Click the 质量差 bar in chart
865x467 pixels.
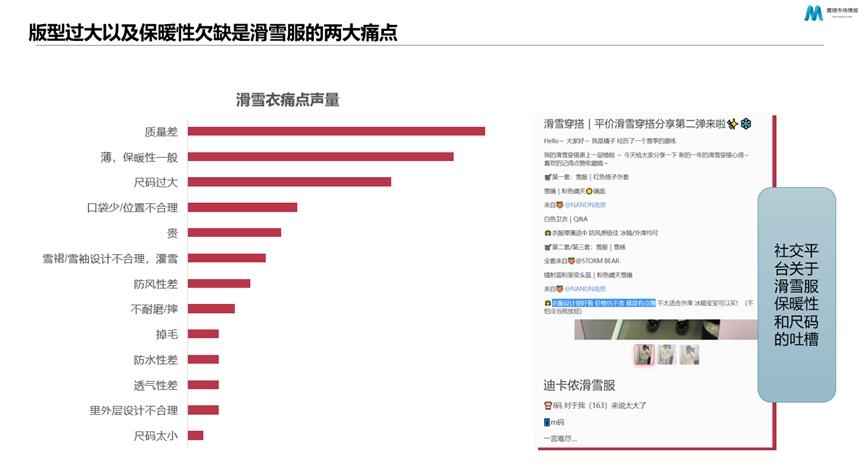coord(336,131)
